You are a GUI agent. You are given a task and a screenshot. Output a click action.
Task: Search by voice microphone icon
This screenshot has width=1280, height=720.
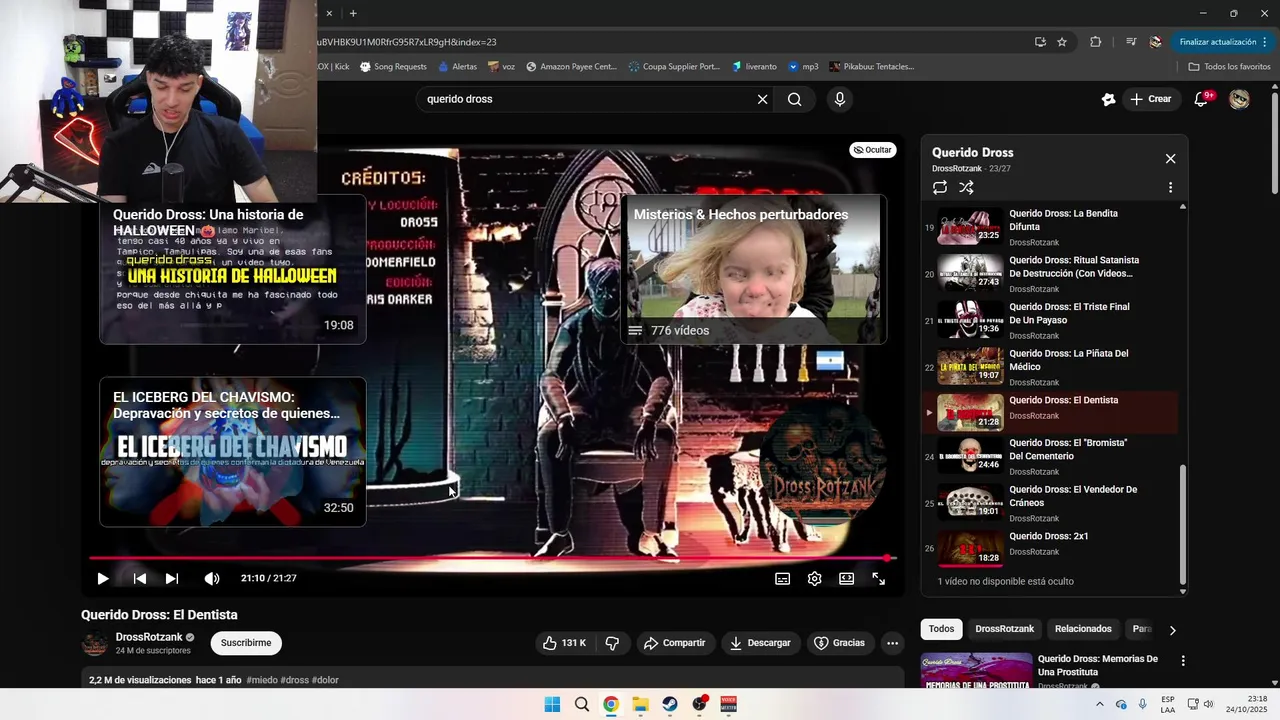tap(839, 99)
